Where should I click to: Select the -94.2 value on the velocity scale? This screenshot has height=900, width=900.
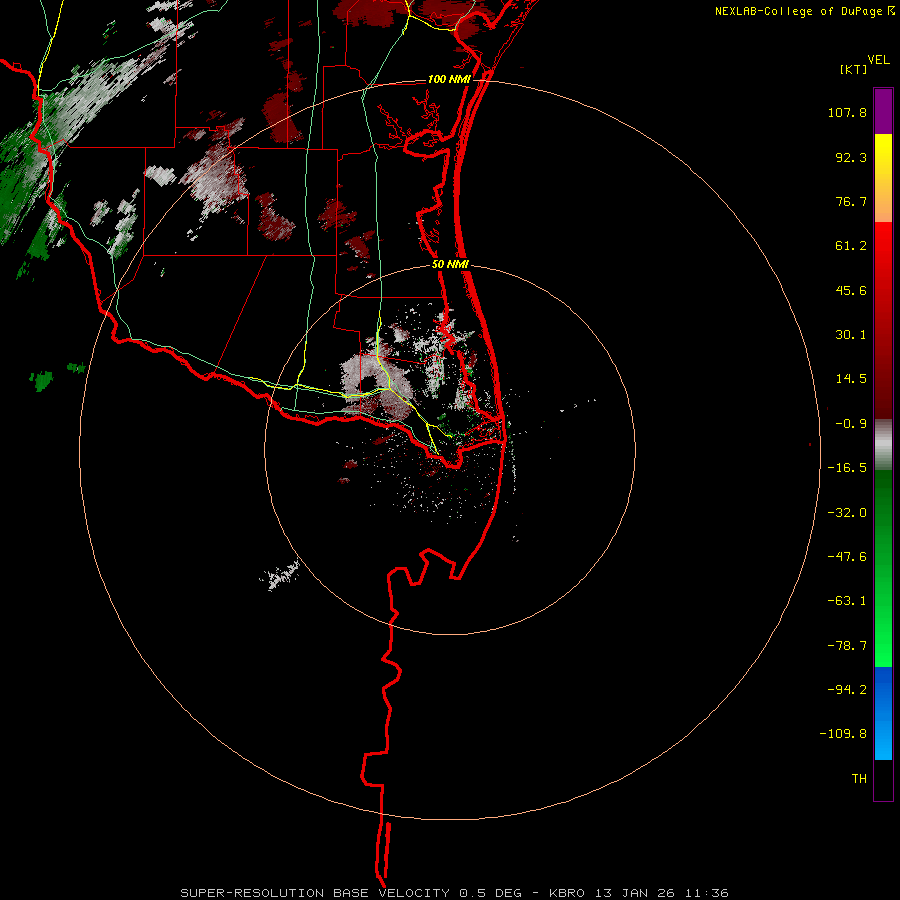click(x=847, y=689)
